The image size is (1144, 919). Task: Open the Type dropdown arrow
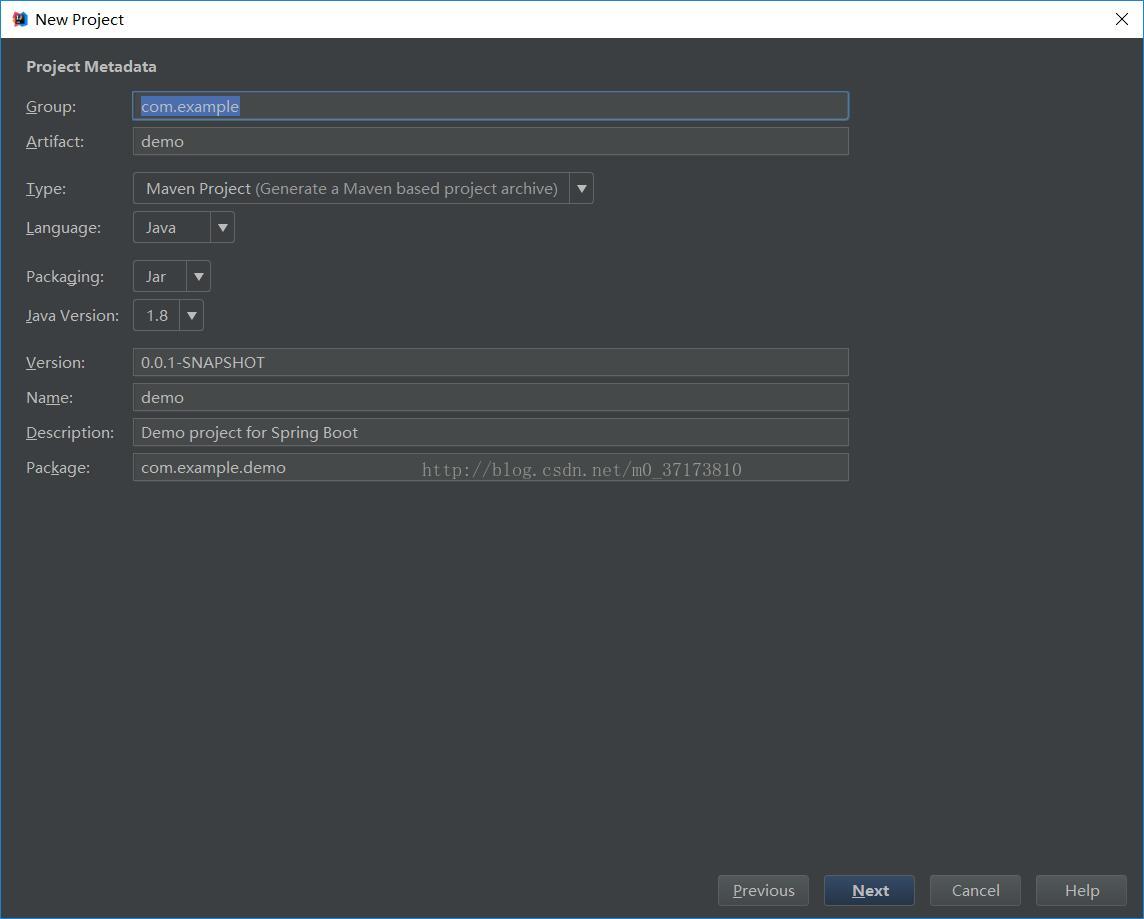point(581,188)
